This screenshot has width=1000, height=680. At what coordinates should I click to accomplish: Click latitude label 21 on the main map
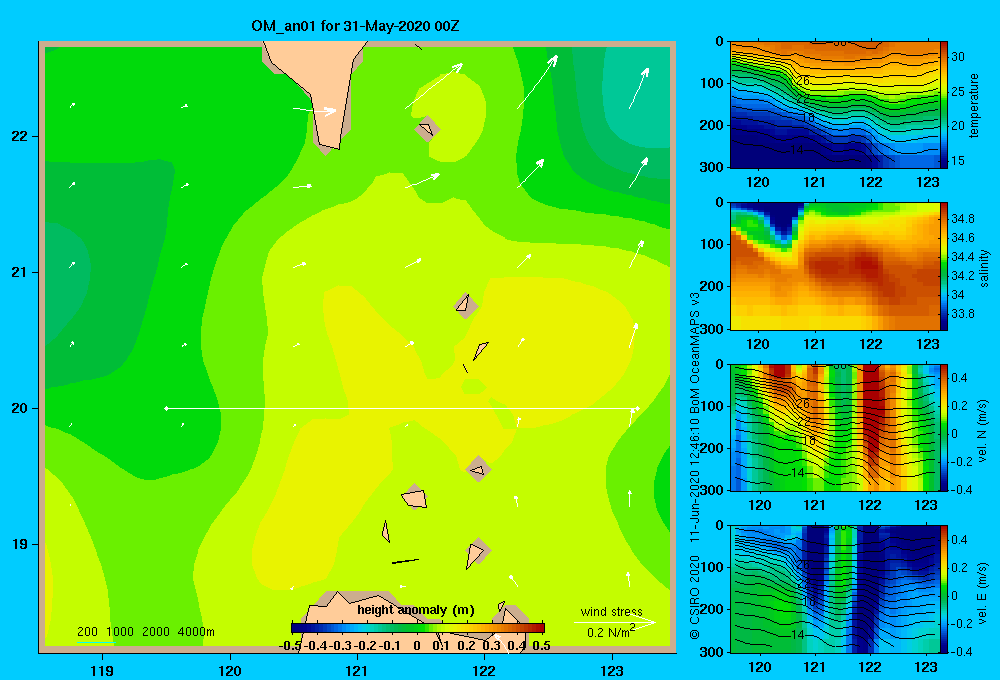coord(20,272)
